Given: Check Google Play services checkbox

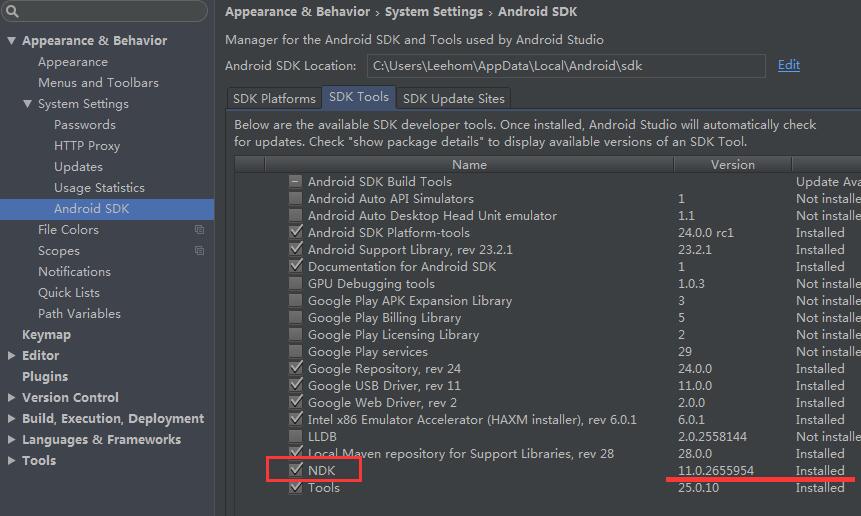Looking at the screenshot, I should pos(295,351).
